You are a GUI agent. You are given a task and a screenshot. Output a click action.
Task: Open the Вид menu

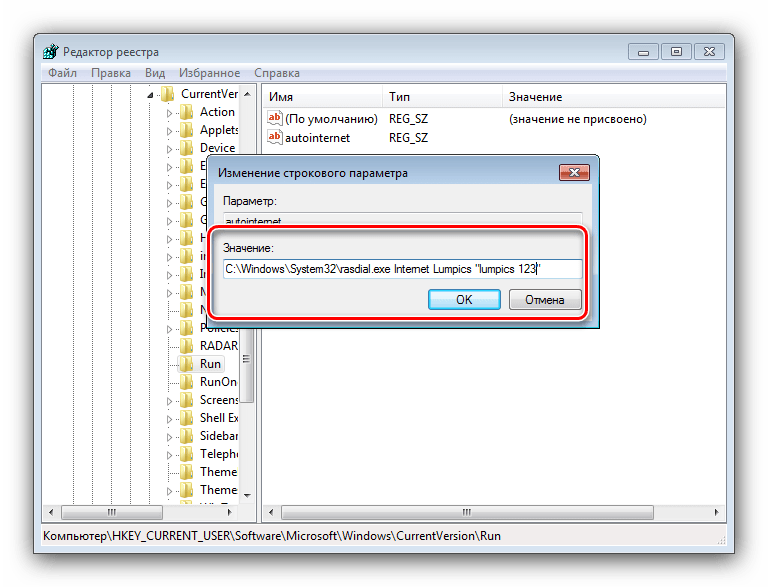(155, 73)
